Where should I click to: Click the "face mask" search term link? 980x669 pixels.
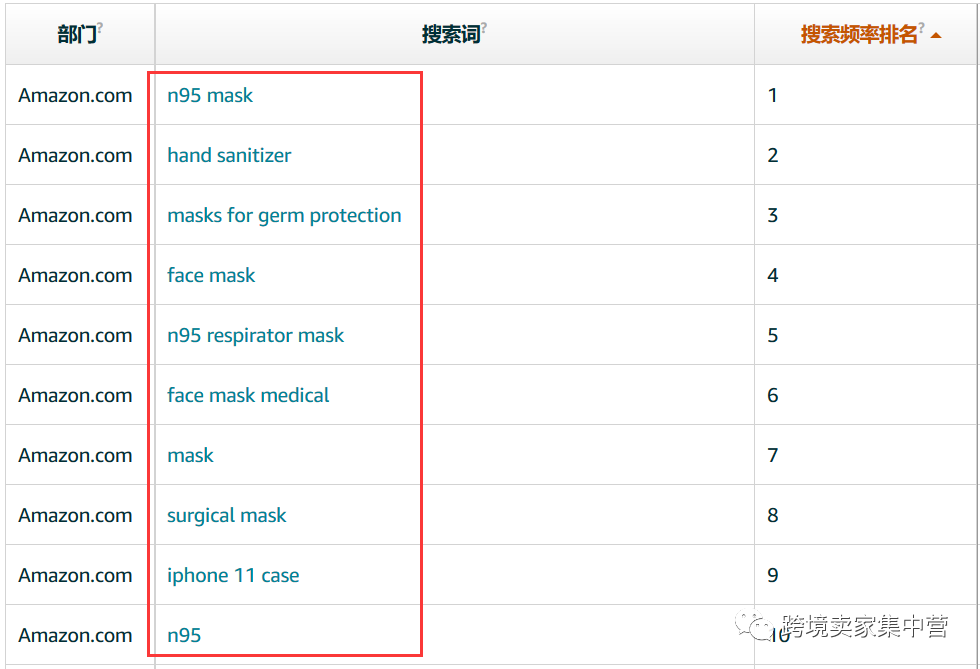(x=211, y=275)
